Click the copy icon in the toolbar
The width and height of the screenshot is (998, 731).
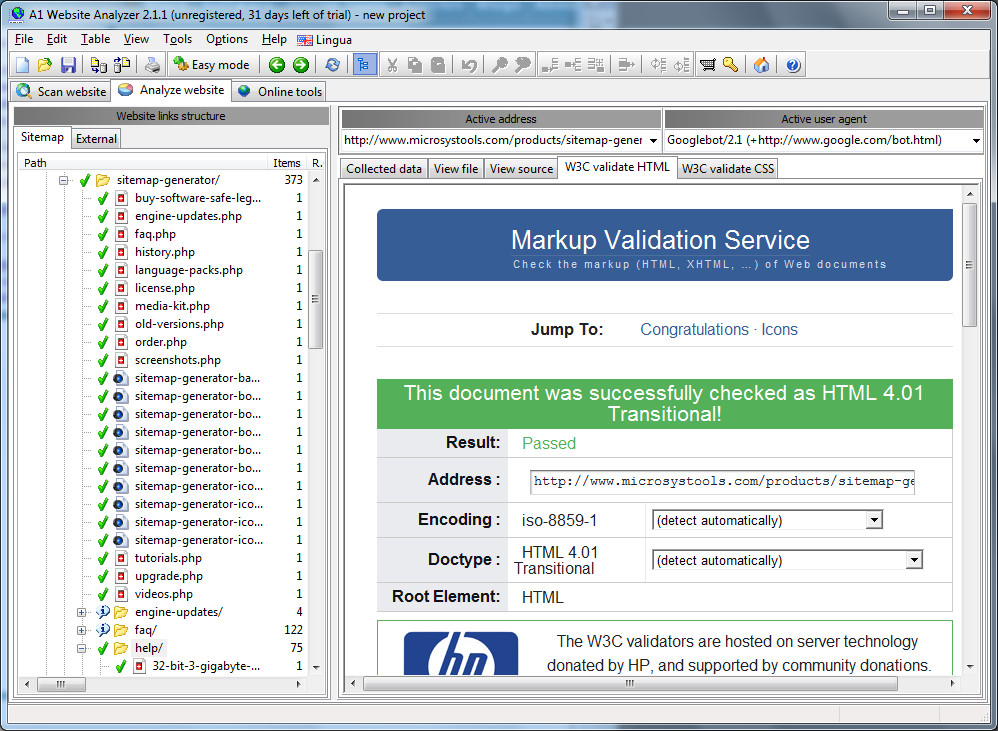(415, 65)
